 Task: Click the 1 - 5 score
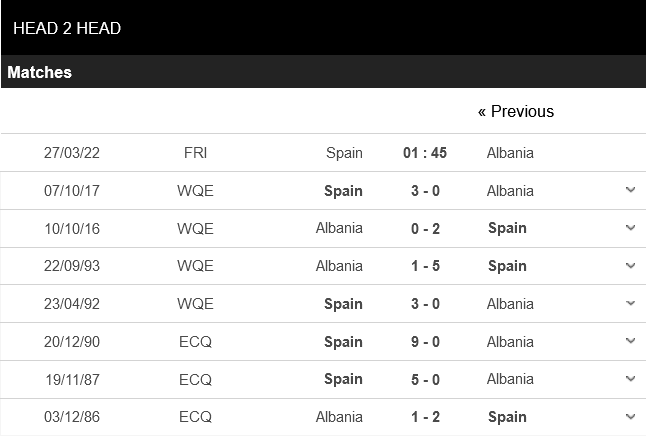(x=425, y=266)
